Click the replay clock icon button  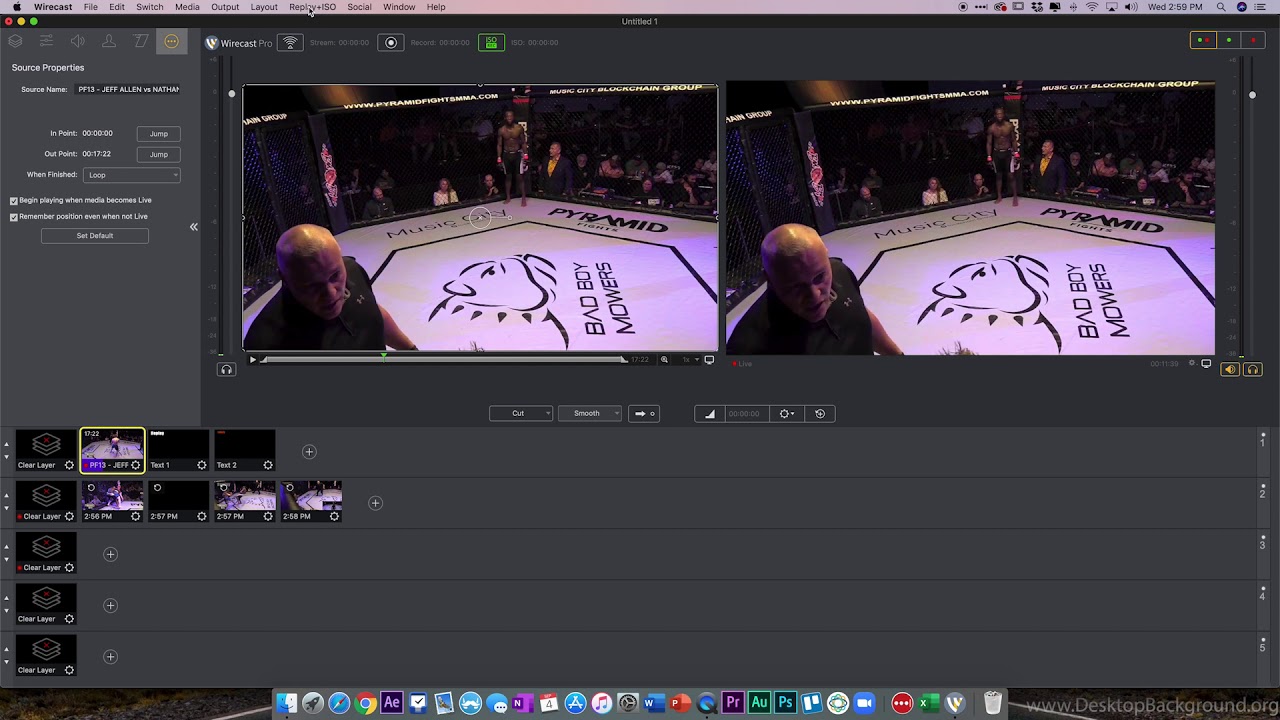[820, 414]
